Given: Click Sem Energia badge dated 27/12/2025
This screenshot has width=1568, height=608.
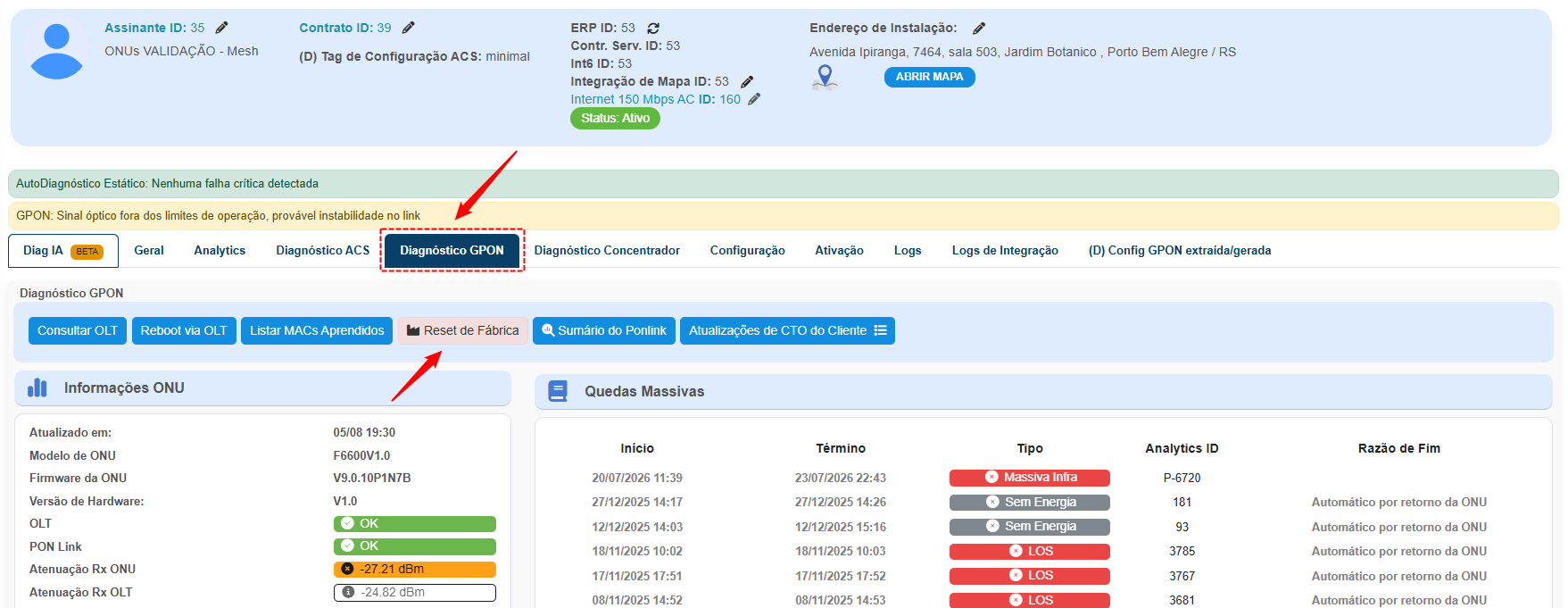Looking at the screenshot, I should 1030,503.
